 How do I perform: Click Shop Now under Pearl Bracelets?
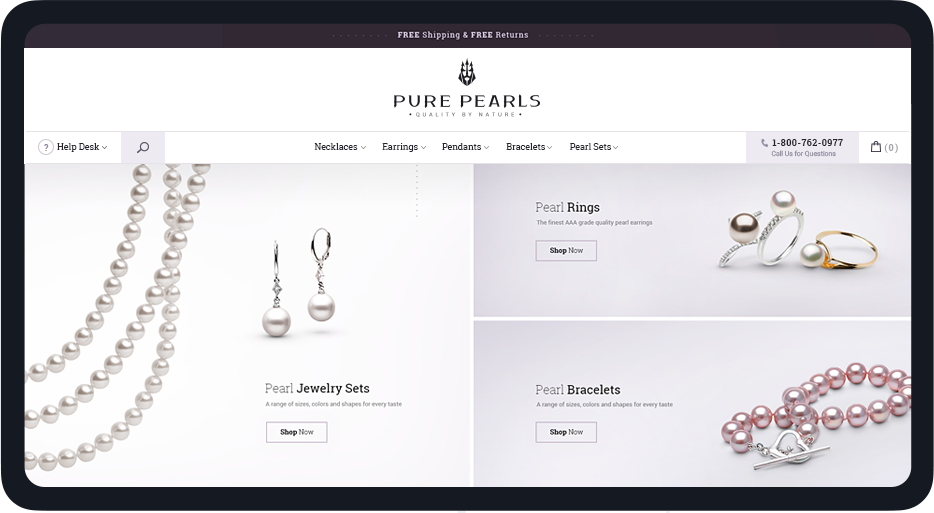[x=566, y=432]
